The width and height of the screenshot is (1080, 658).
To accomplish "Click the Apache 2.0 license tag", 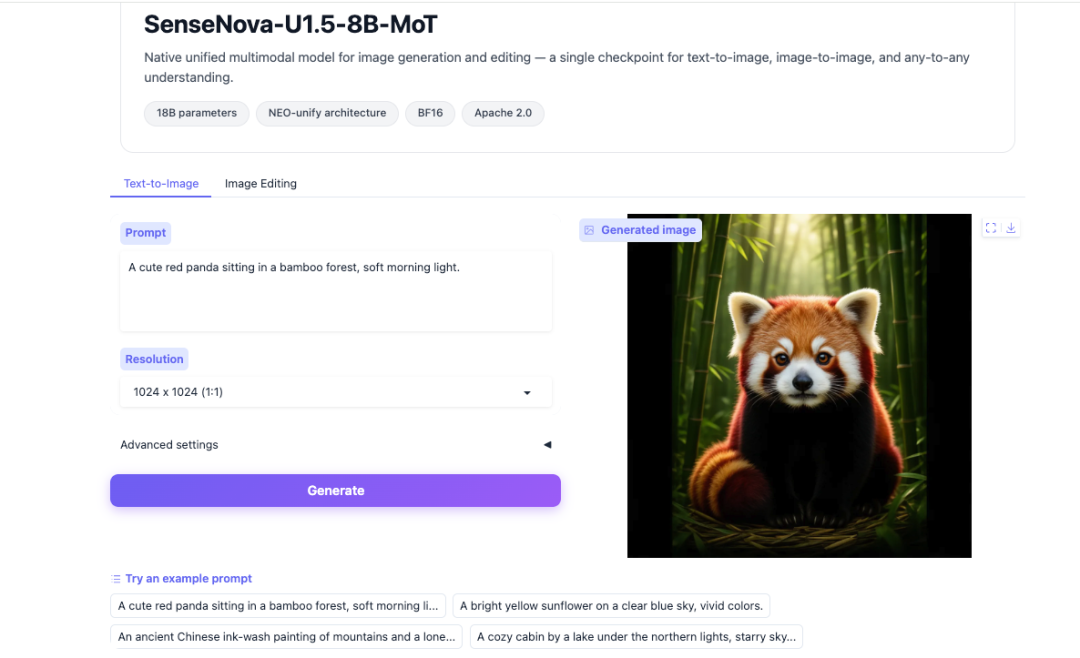I will click(503, 113).
